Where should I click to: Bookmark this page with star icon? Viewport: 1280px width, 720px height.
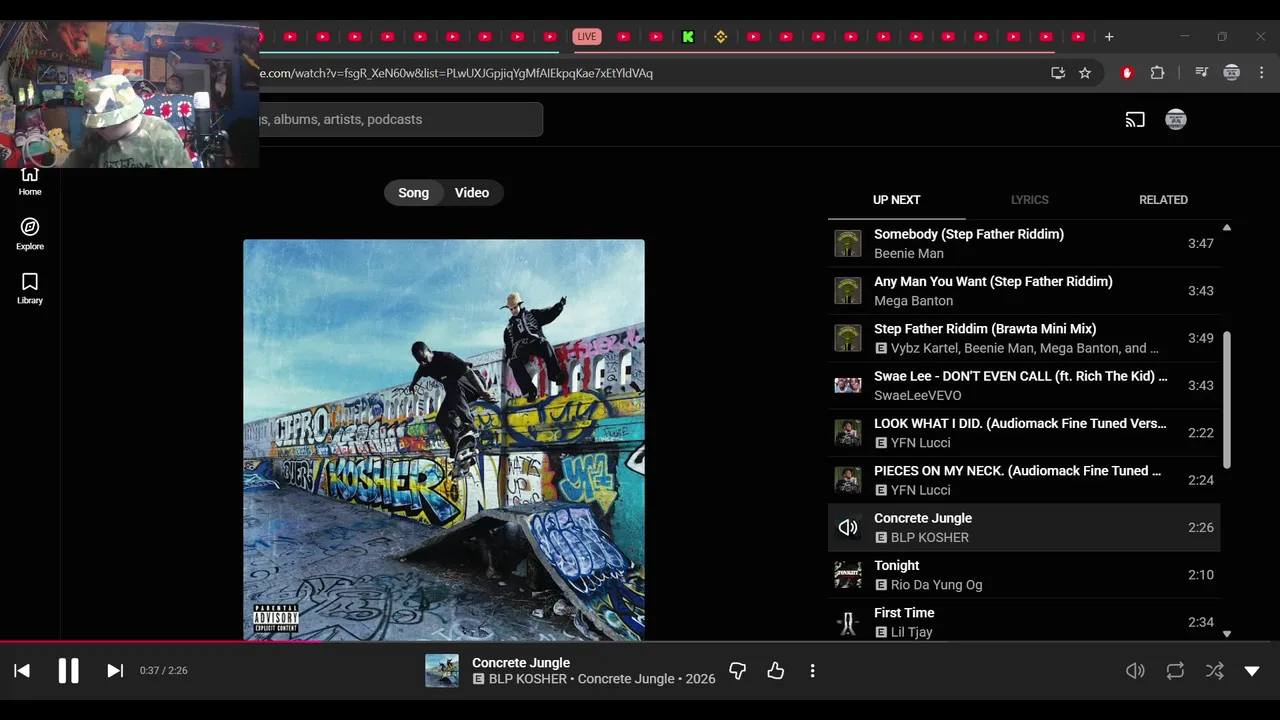pyautogui.click(x=1085, y=73)
